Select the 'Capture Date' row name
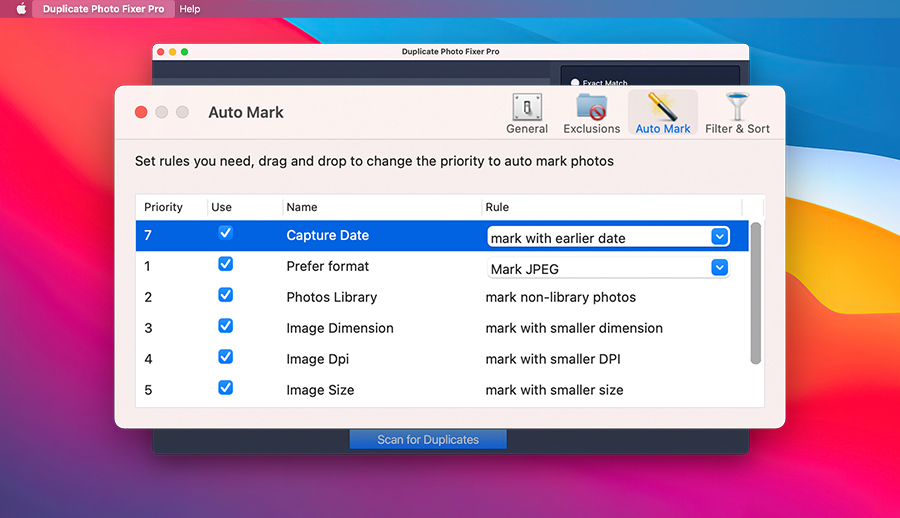Image resolution: width=900 pixels, height=518 pixels. click(x=328, y=235)
